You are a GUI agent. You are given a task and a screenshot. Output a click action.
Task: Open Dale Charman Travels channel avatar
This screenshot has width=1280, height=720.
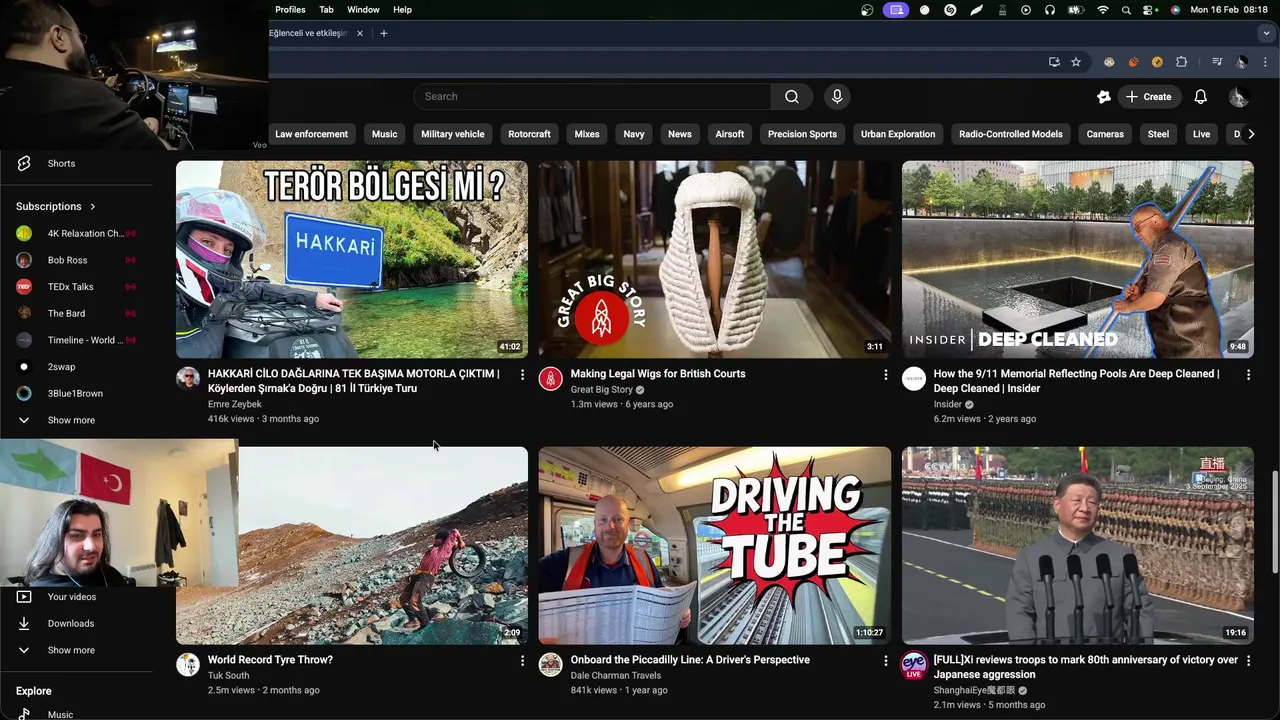pos(551,664)
